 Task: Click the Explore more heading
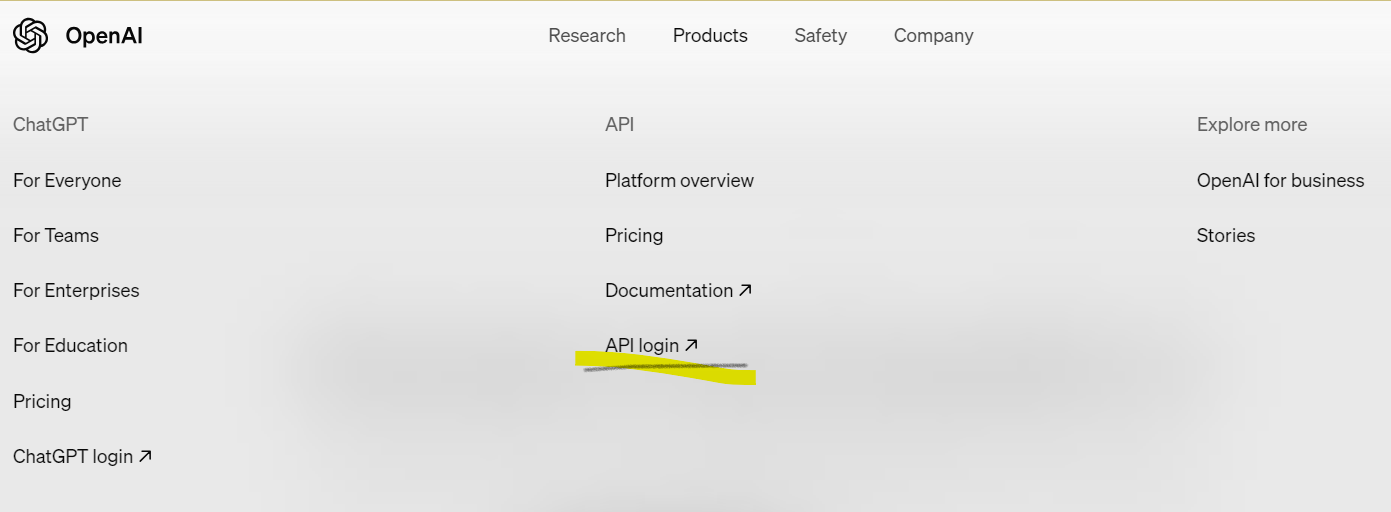(1252, 125)
